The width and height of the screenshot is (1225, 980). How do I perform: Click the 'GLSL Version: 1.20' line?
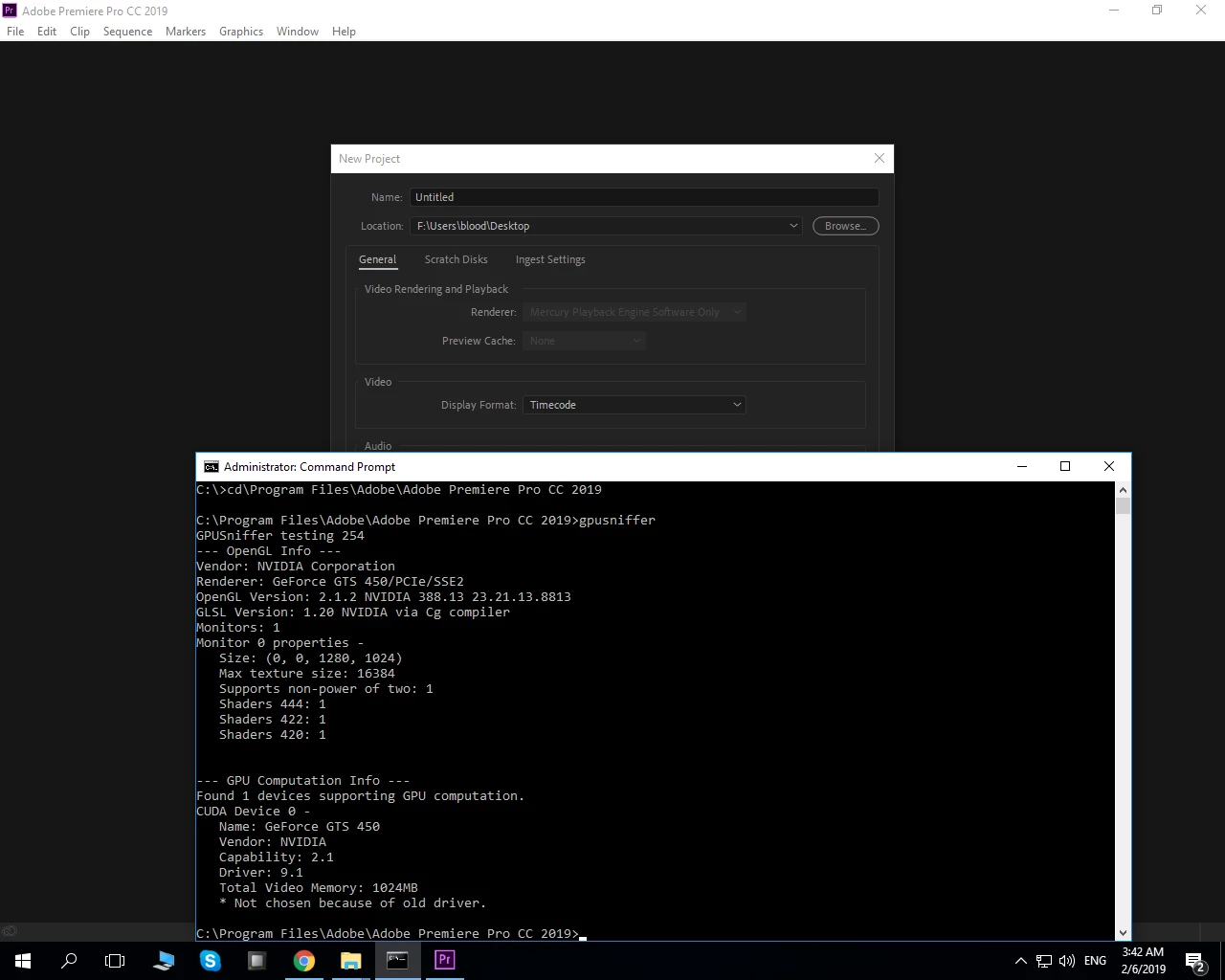(x=353, y=612)
